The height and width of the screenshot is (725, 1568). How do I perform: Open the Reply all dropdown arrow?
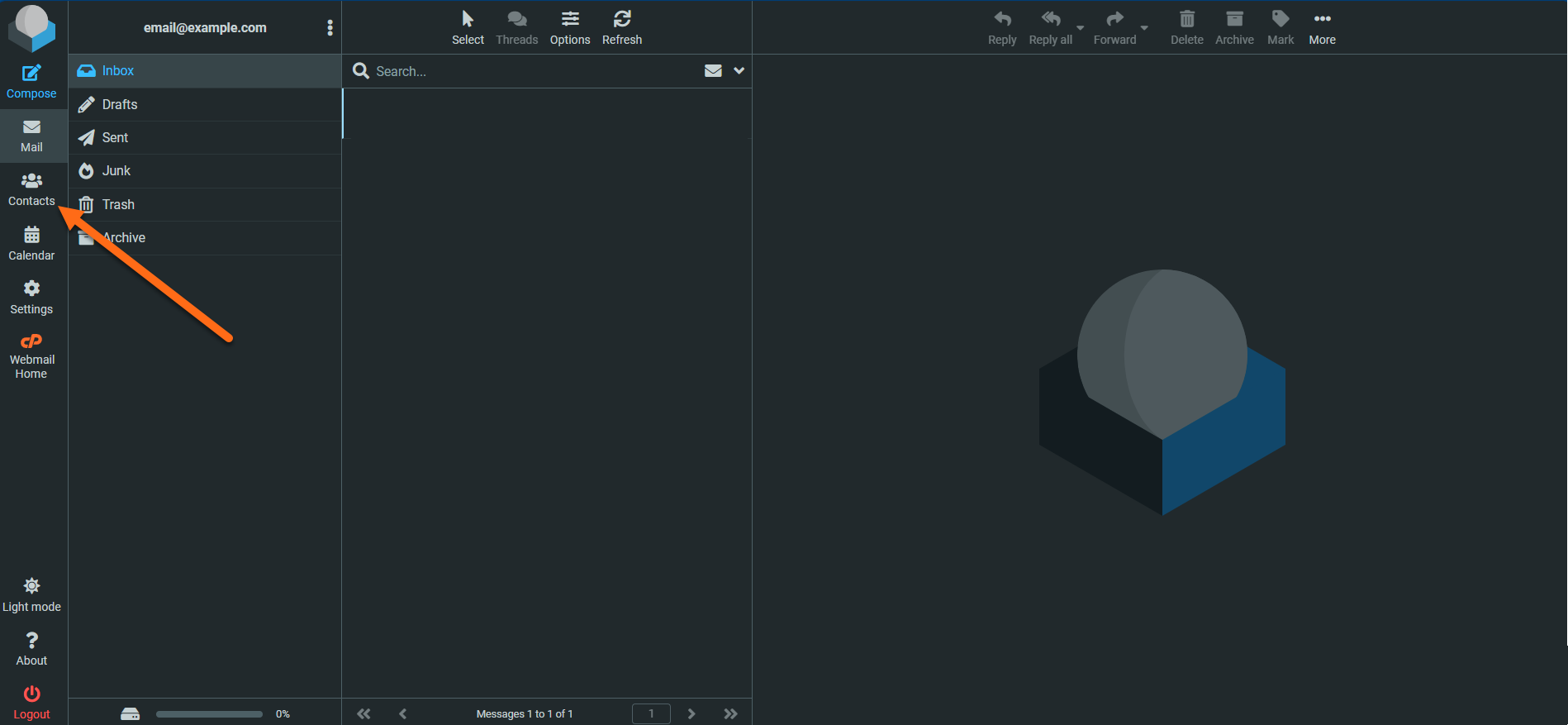click(1081, 28)
